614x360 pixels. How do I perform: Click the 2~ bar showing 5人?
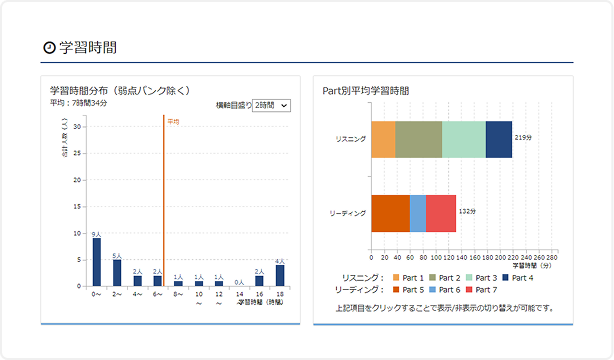pos(117,273)
